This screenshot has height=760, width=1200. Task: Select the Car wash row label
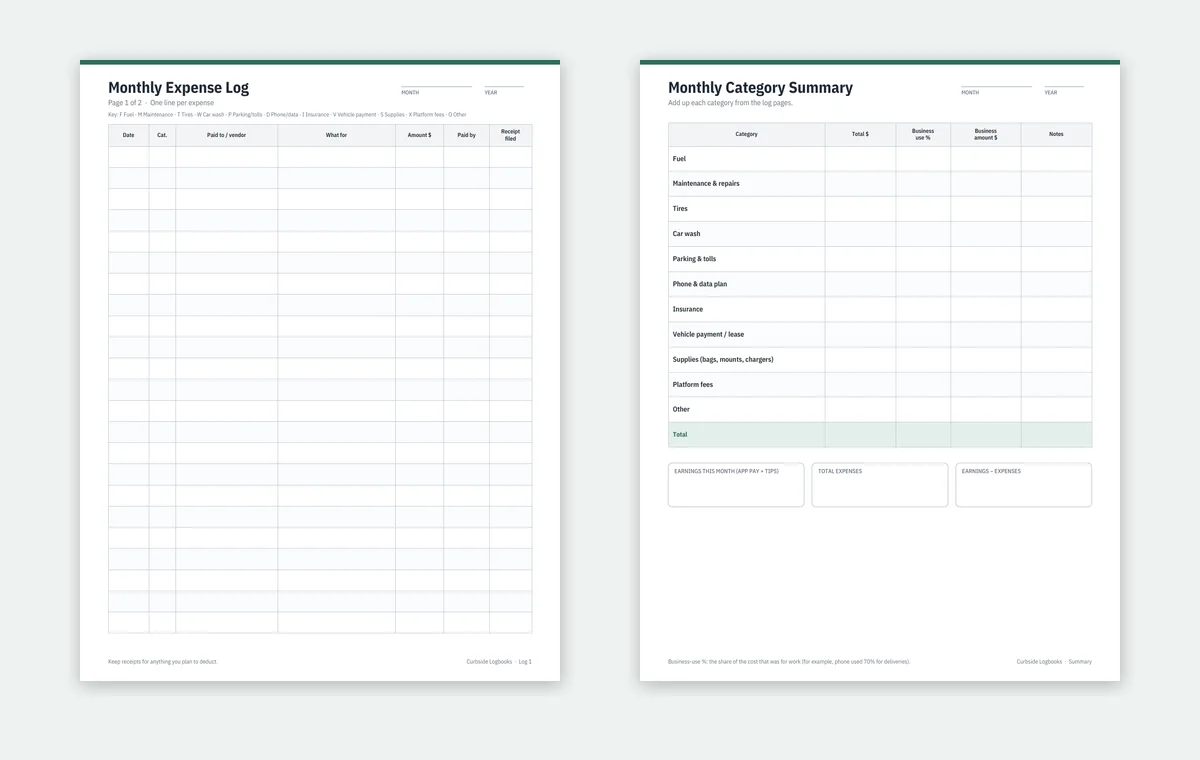(x=686, y=234)
